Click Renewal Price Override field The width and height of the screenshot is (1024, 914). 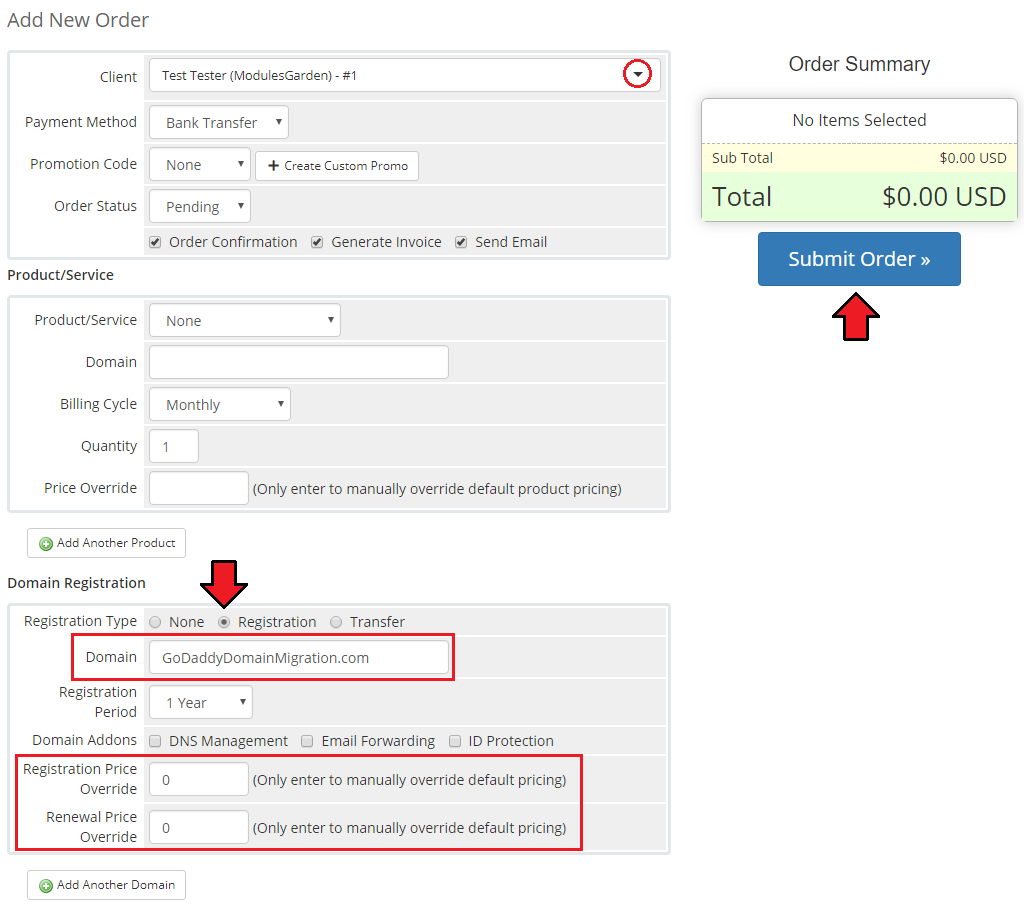pyautogui.click(x=199, y=827)
